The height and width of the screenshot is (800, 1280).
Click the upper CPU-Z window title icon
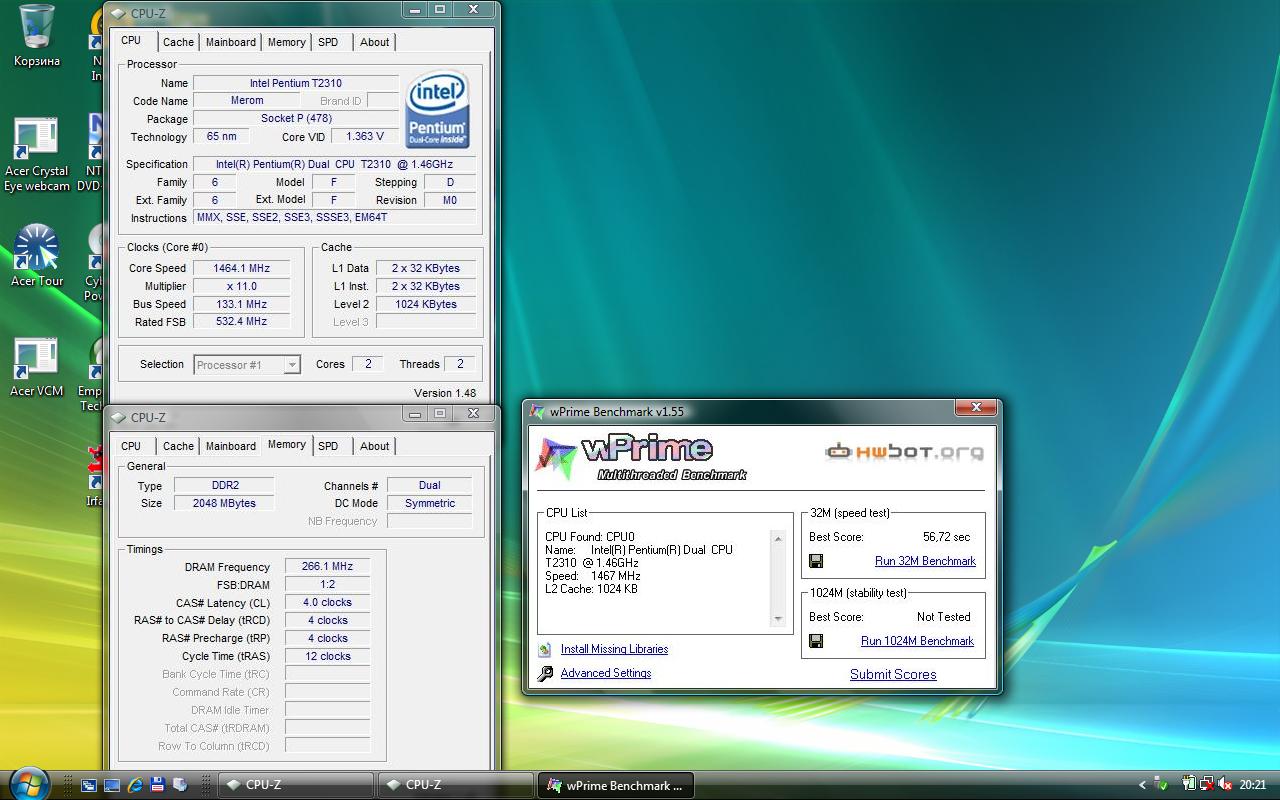(x=118, y=13)
